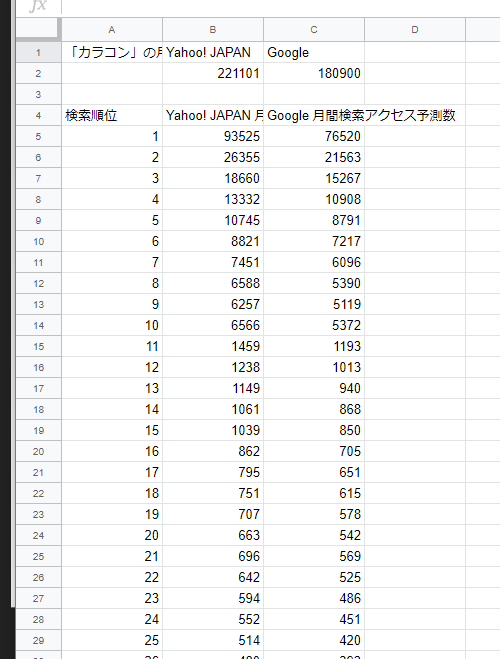
Task: Select cell with value 615
Action: (314, 493)
